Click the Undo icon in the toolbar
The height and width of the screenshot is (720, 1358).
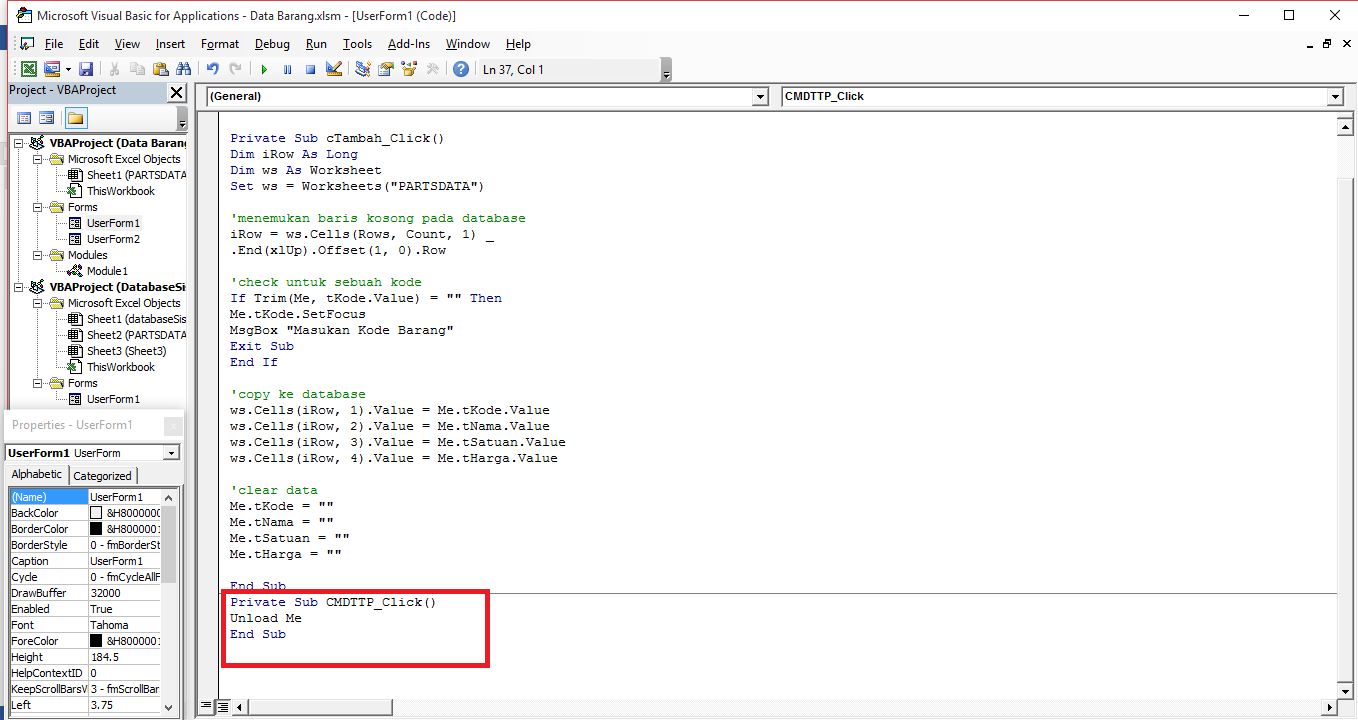pyautogui.click(x=212, y=68)
